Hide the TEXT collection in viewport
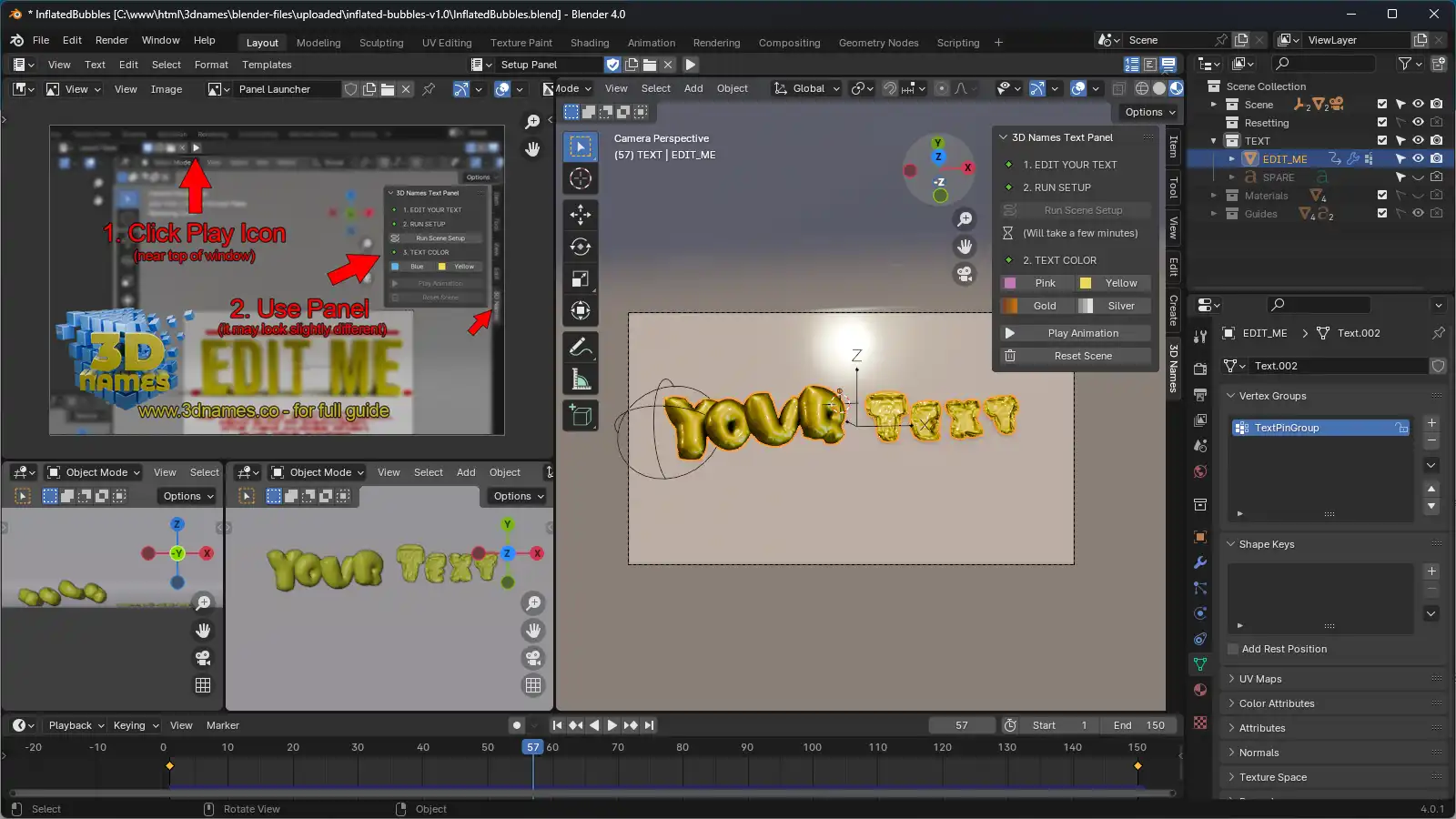This screenshot has width=1456, height=819. tap(1418, 141)
